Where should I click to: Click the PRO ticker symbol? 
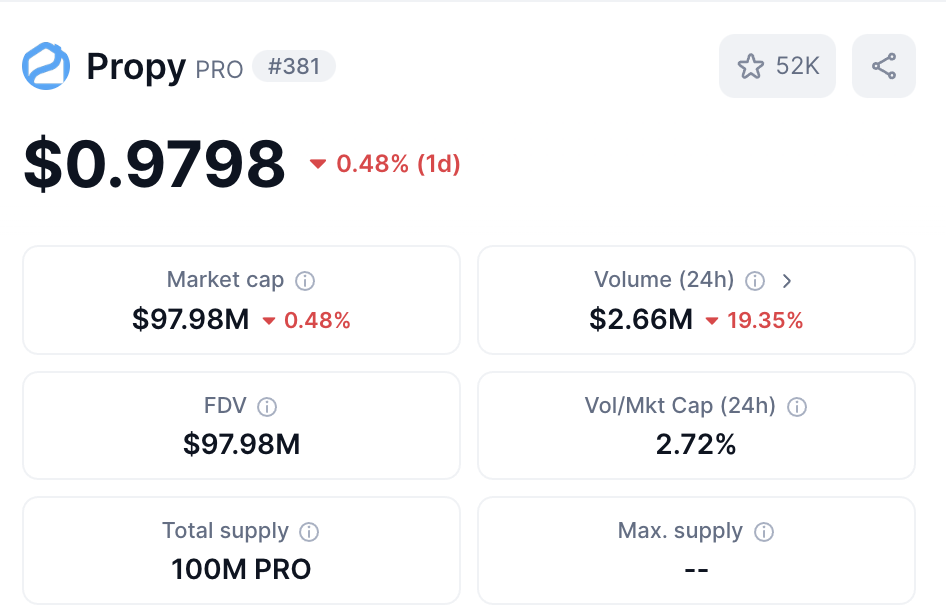(x=219, y=69)
